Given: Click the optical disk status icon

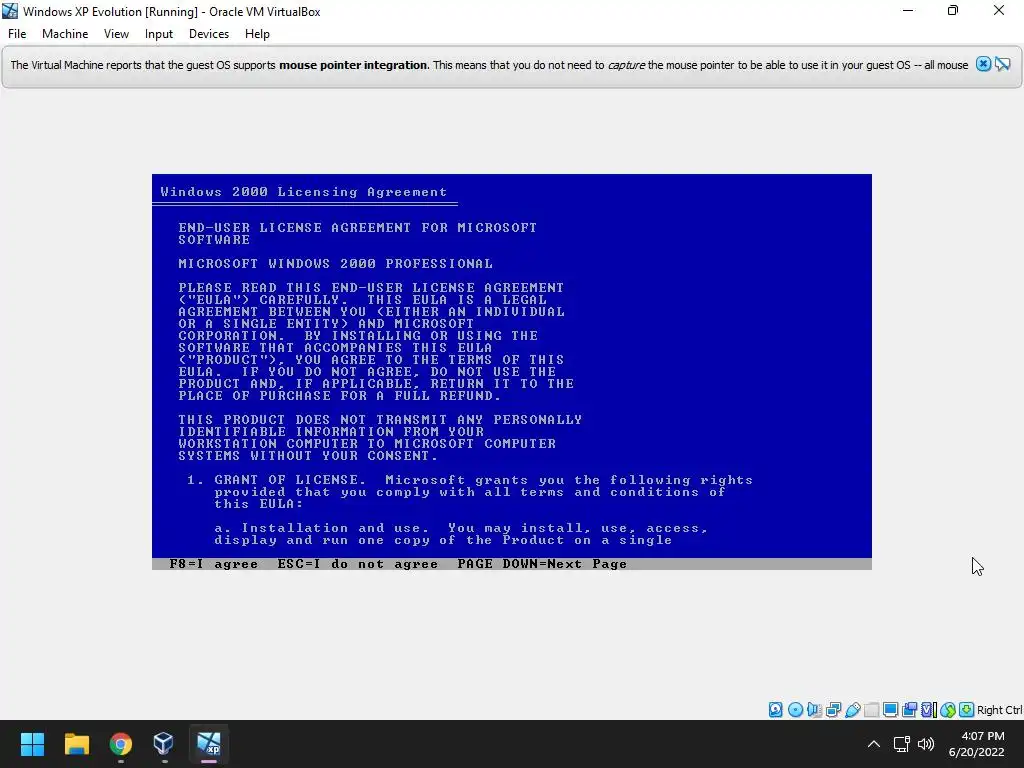Looking at the screenshot, I should point(795,710).
